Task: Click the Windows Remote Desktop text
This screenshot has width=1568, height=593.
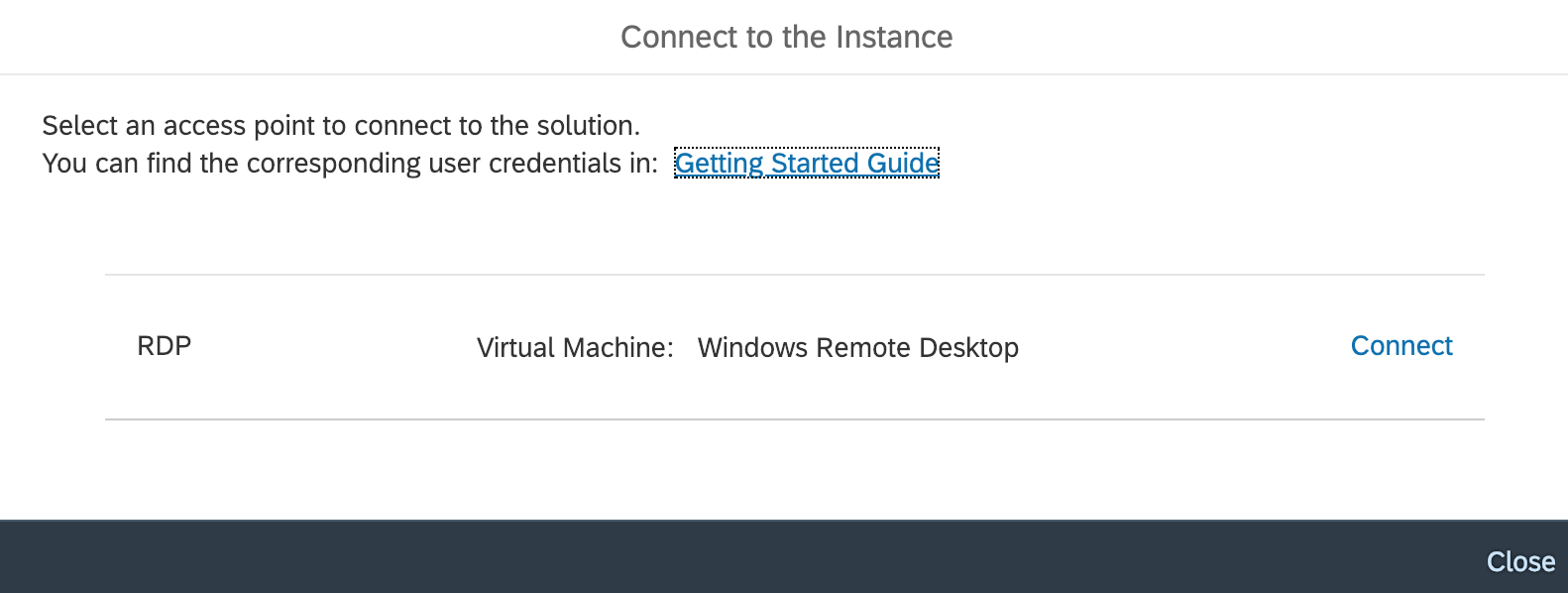Action: (857, 348)
